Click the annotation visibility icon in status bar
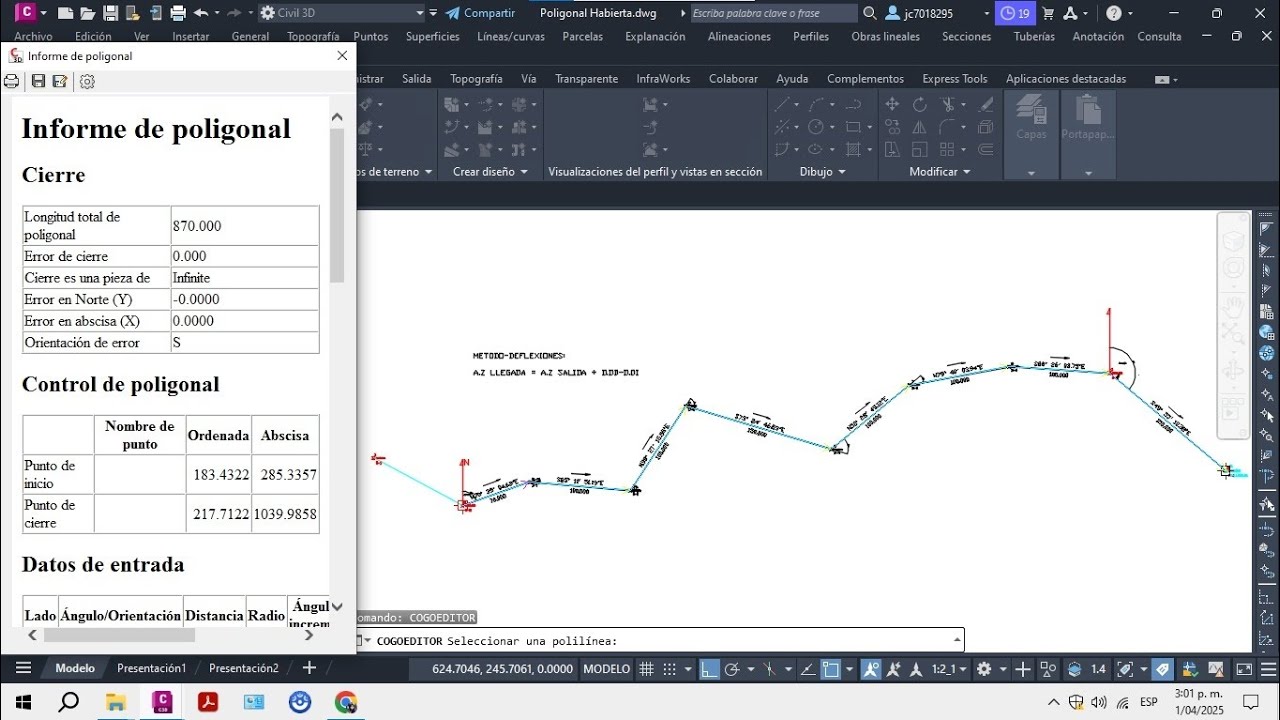Viewport: 1280px width, 720px height. pos(871,669)
